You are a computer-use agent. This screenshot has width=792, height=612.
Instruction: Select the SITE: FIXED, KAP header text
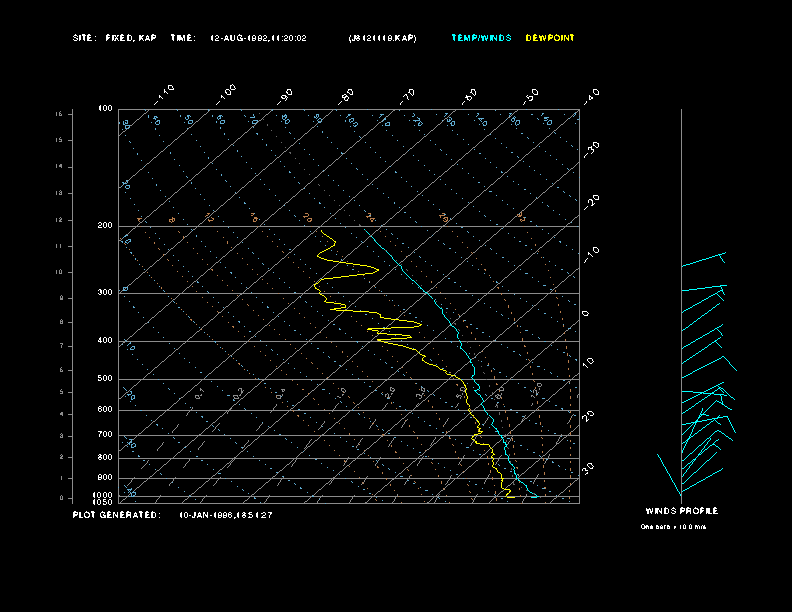(x=114, y=38)
